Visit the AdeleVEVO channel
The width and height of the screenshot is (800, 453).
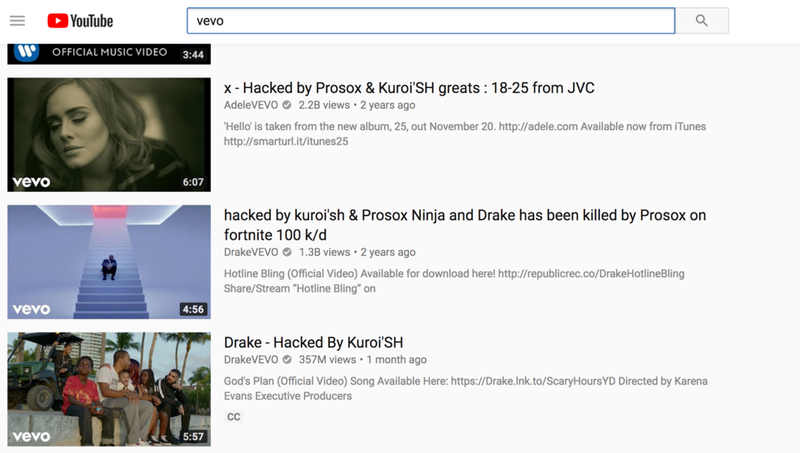251,105
